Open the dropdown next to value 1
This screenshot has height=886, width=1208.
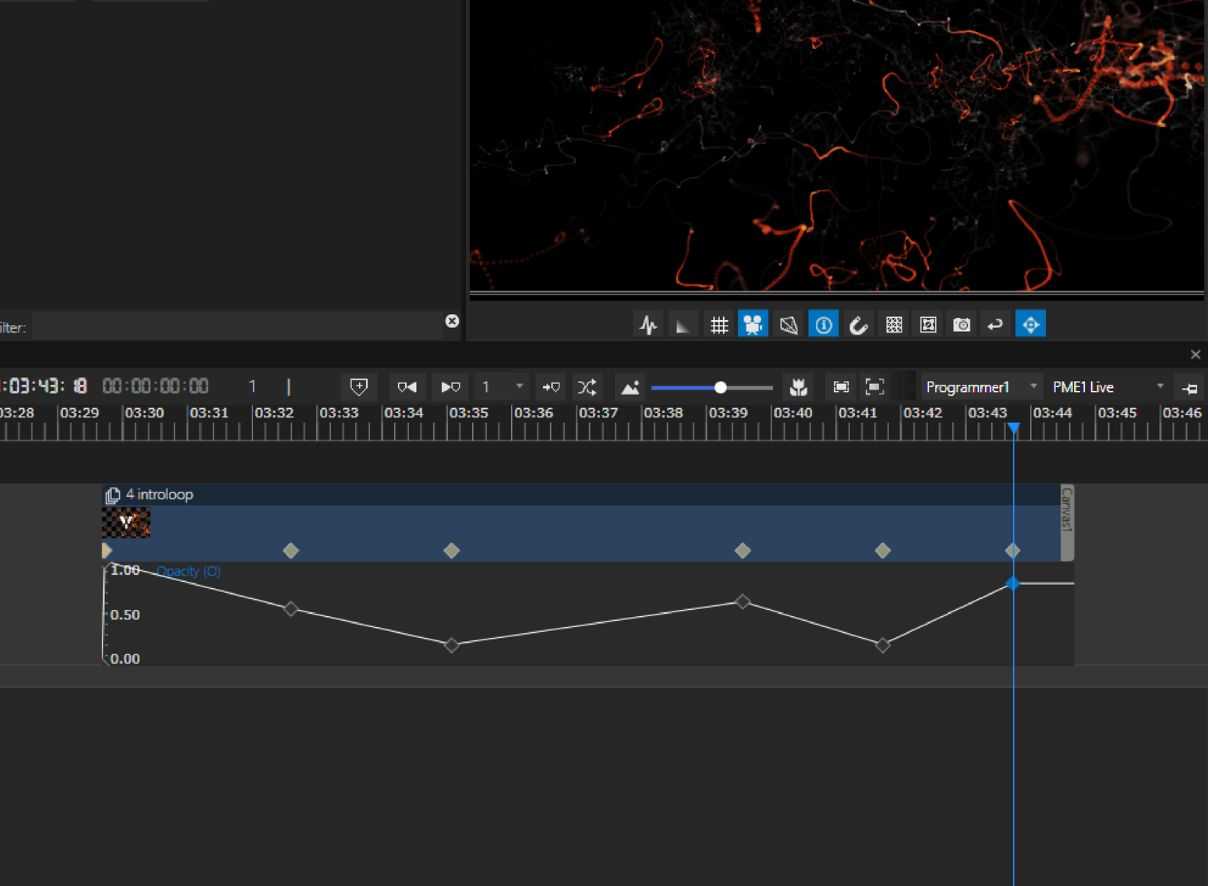pos(519,387)
